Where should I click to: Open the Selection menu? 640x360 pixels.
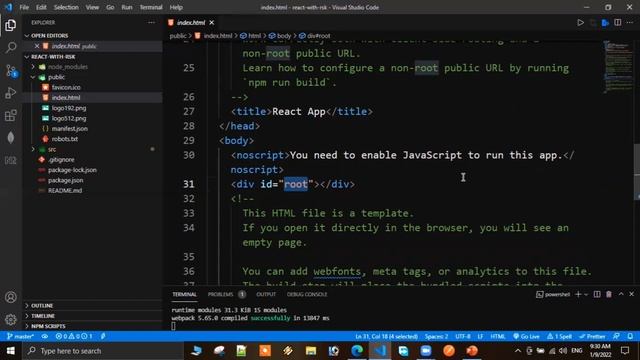[x=66, y=7]
